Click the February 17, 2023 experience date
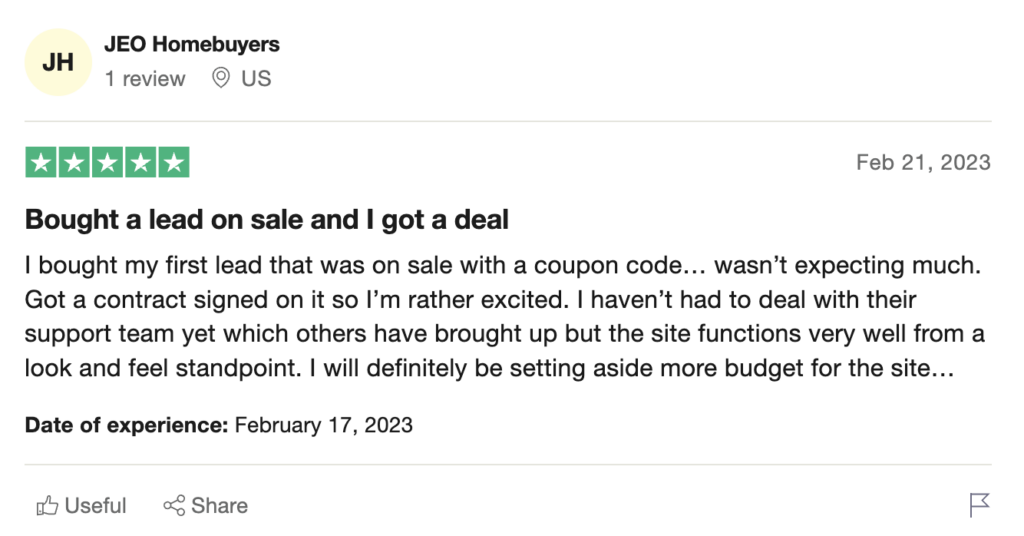The image size is (1024, 536). coord(323,425)
